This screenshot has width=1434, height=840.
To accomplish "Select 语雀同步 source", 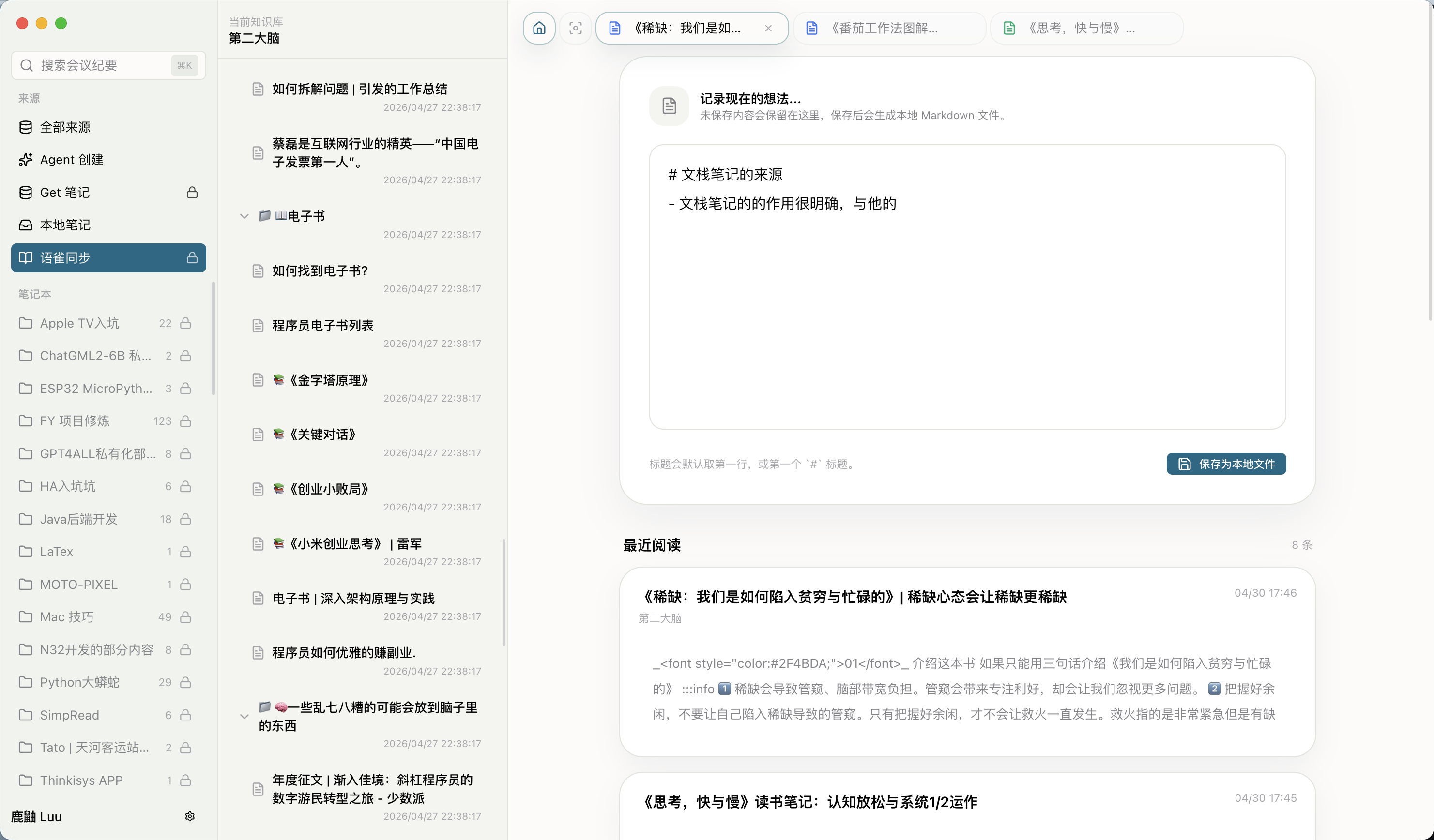I will coord(108,257).
